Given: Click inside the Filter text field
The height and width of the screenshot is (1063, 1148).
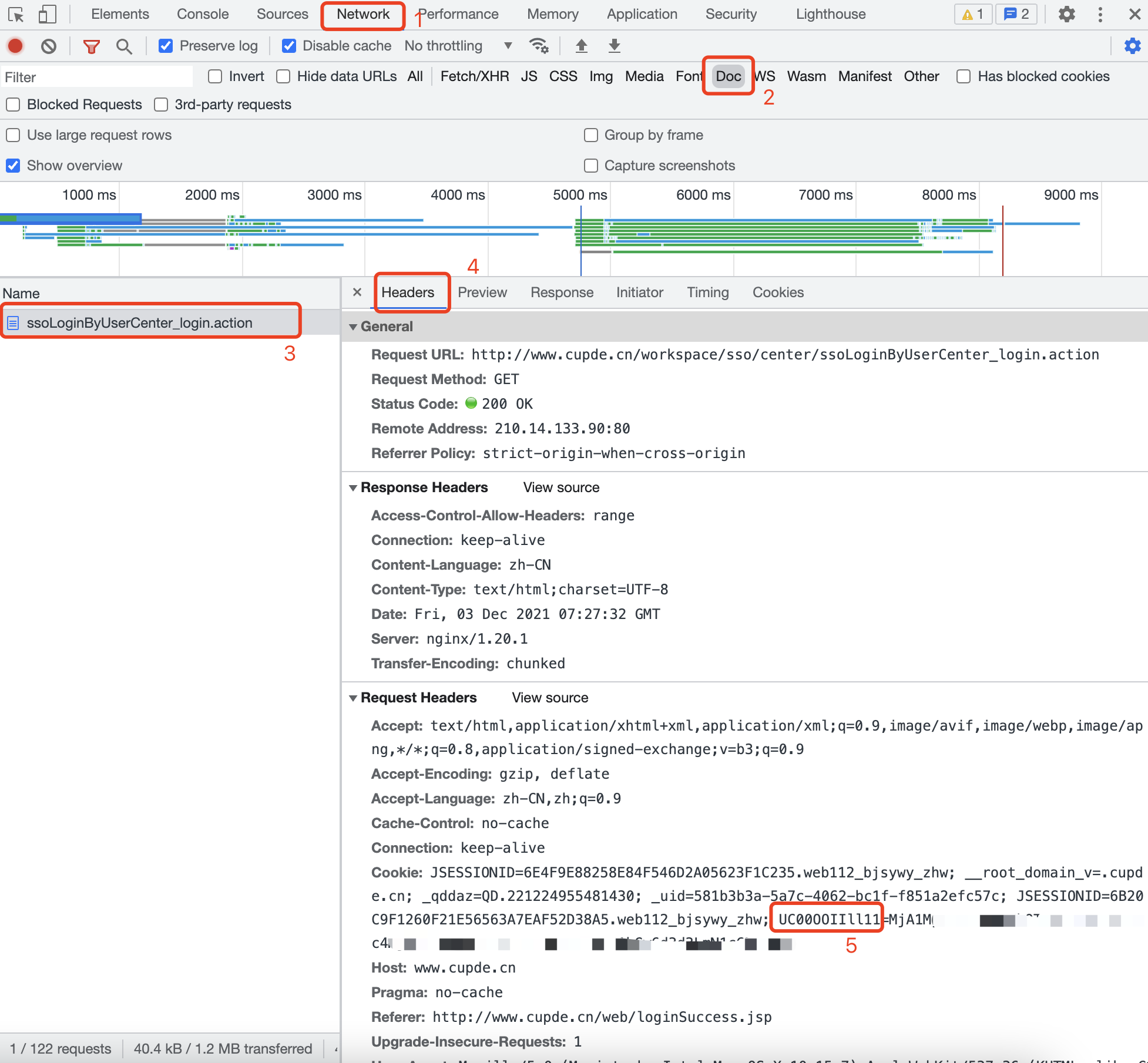Looking at the screenshot, I should tap(97, 77).
